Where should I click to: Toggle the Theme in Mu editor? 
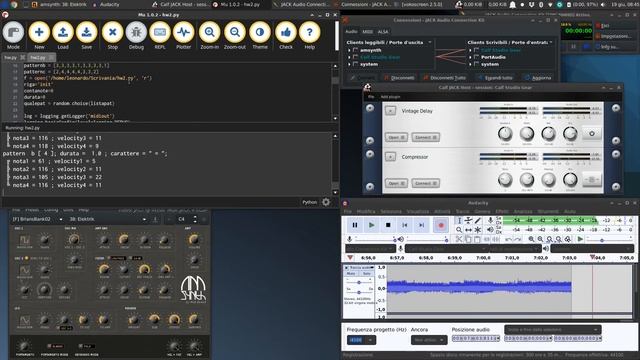(x=260, y=33)
